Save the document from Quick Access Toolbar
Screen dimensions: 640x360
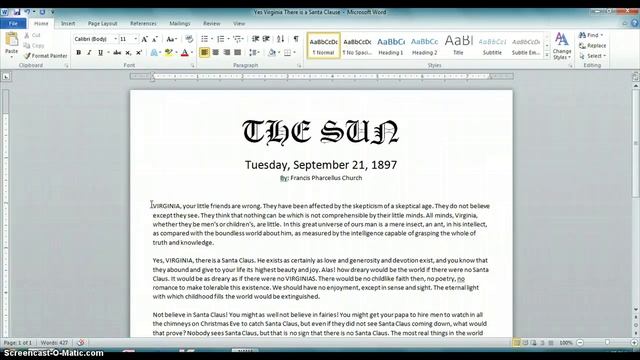[x=17, y=12]
